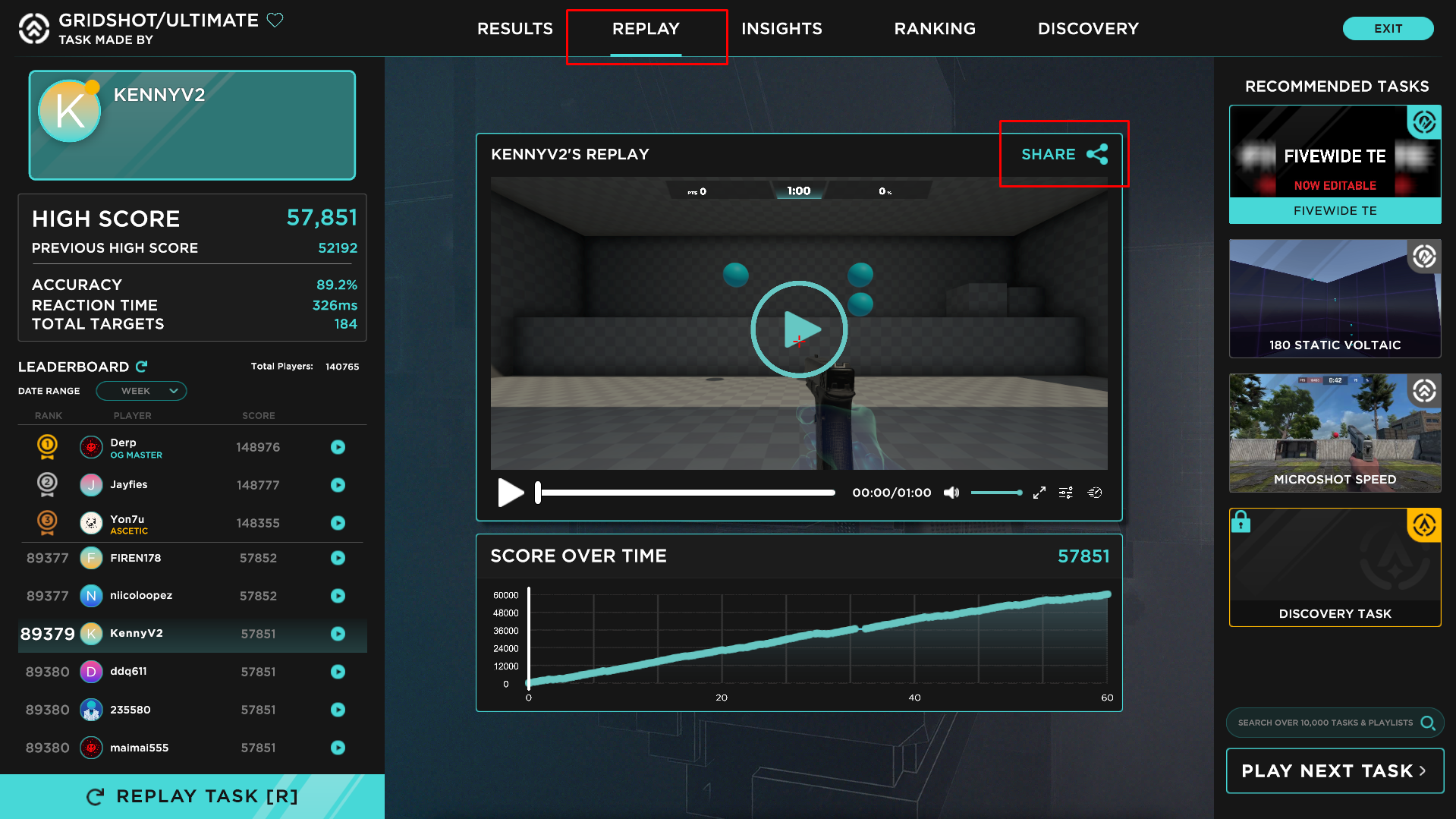This screenshot has height=819, width=1456.
Task: Open the locked Discovery Task card
Action: point(1335,567)
